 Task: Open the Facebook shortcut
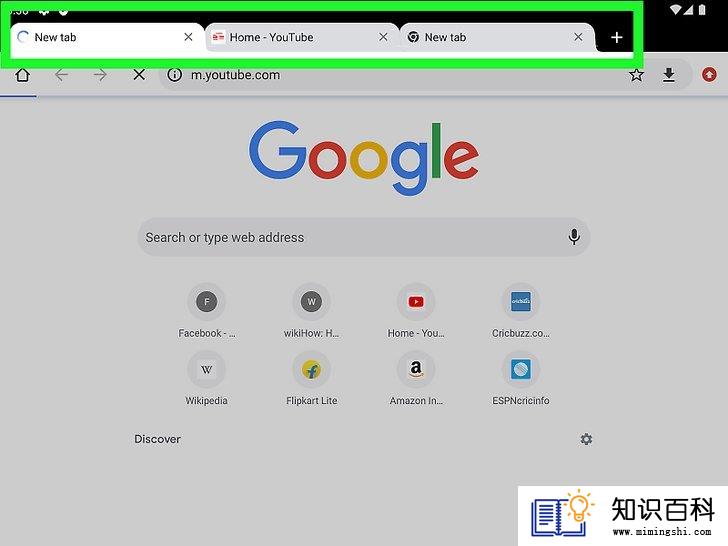207,311
